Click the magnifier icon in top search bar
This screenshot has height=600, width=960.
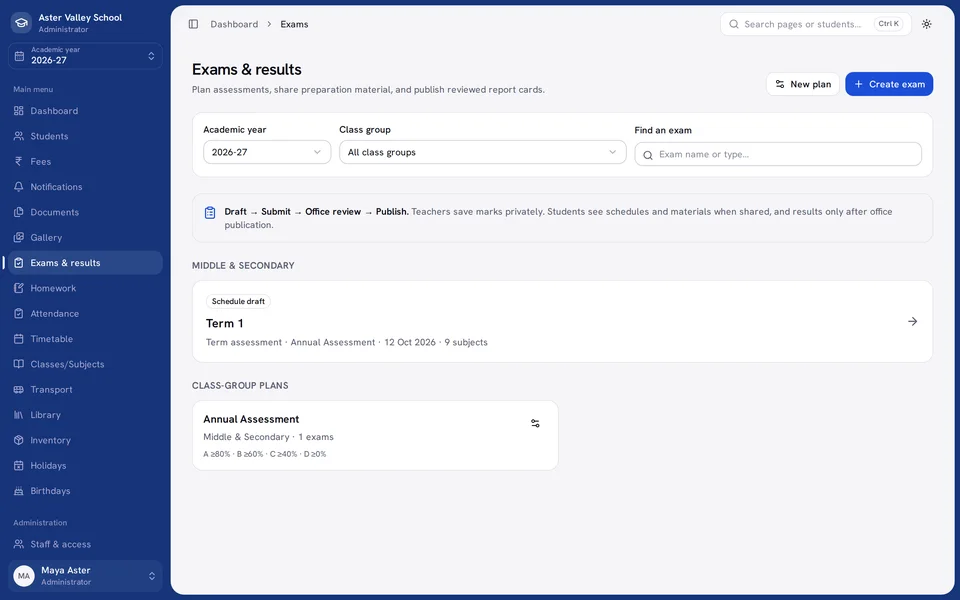(733, 24)
